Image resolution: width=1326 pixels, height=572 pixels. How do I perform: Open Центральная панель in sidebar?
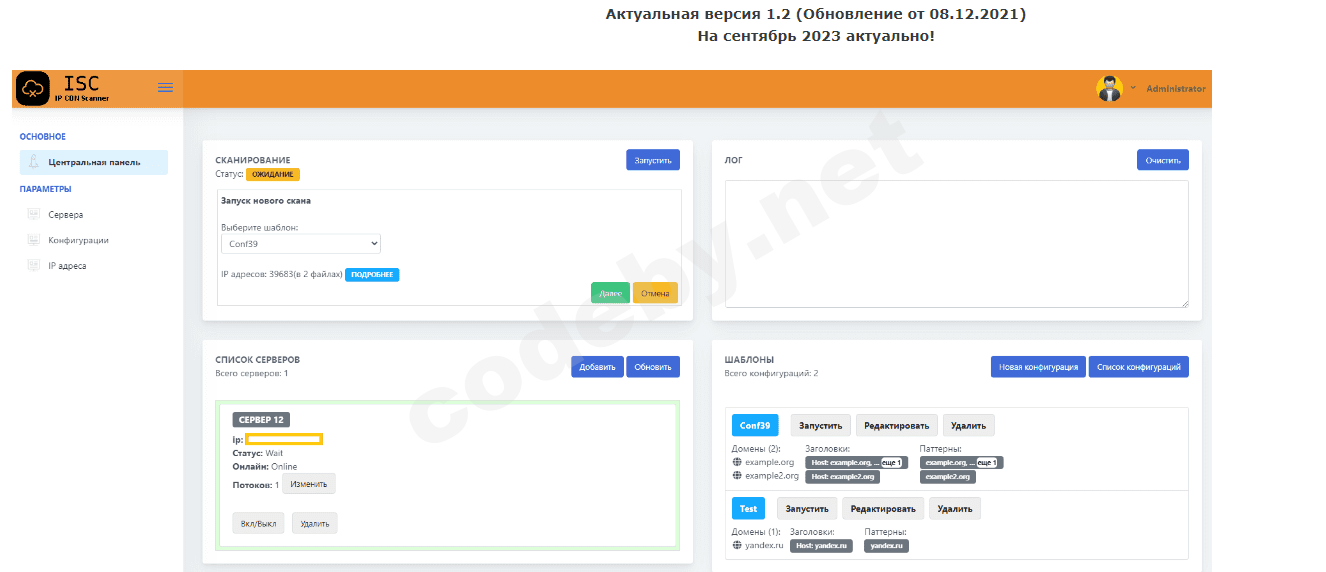pos(94,162)
